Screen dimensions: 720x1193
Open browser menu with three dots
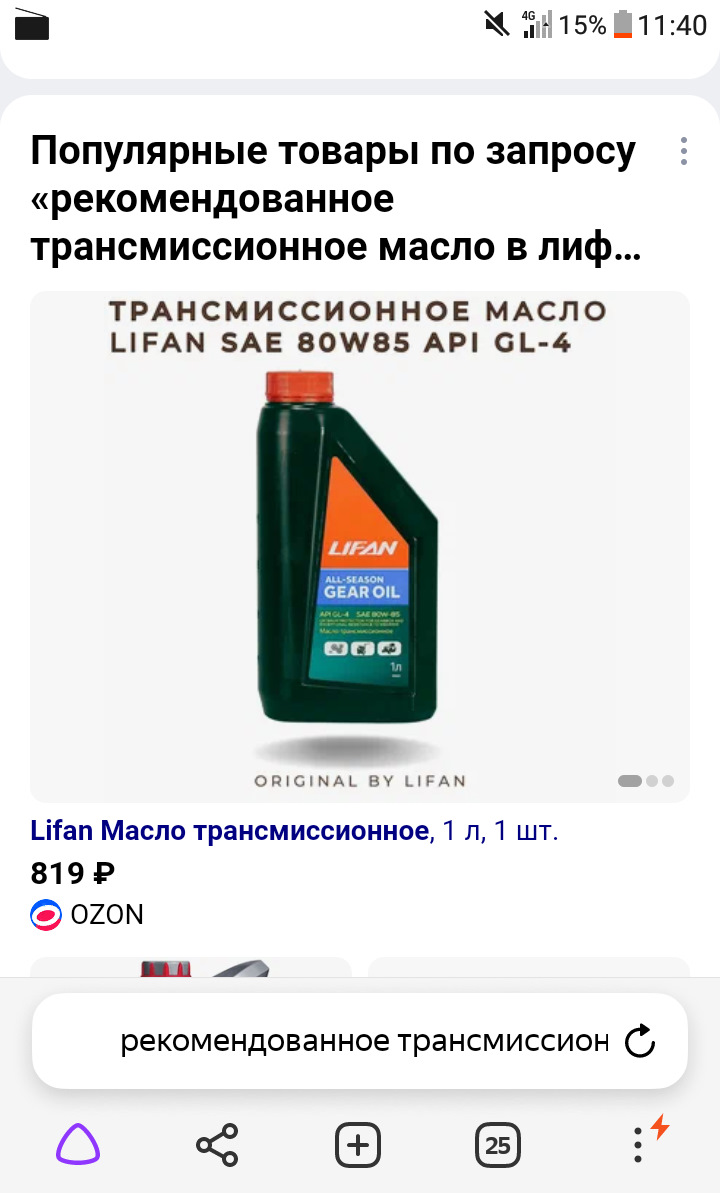click(638, 1144)
